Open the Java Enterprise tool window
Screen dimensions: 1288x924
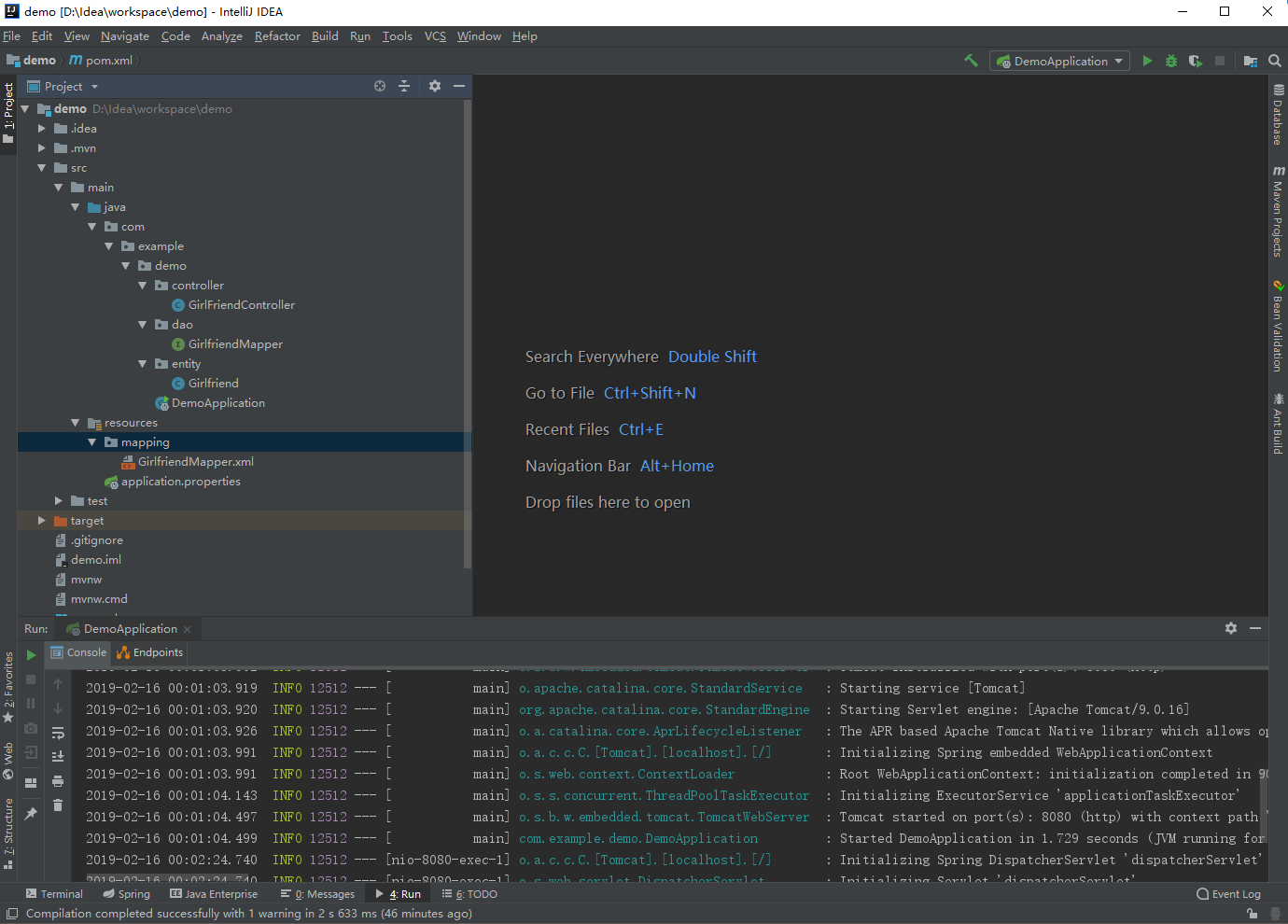[214, 894]
